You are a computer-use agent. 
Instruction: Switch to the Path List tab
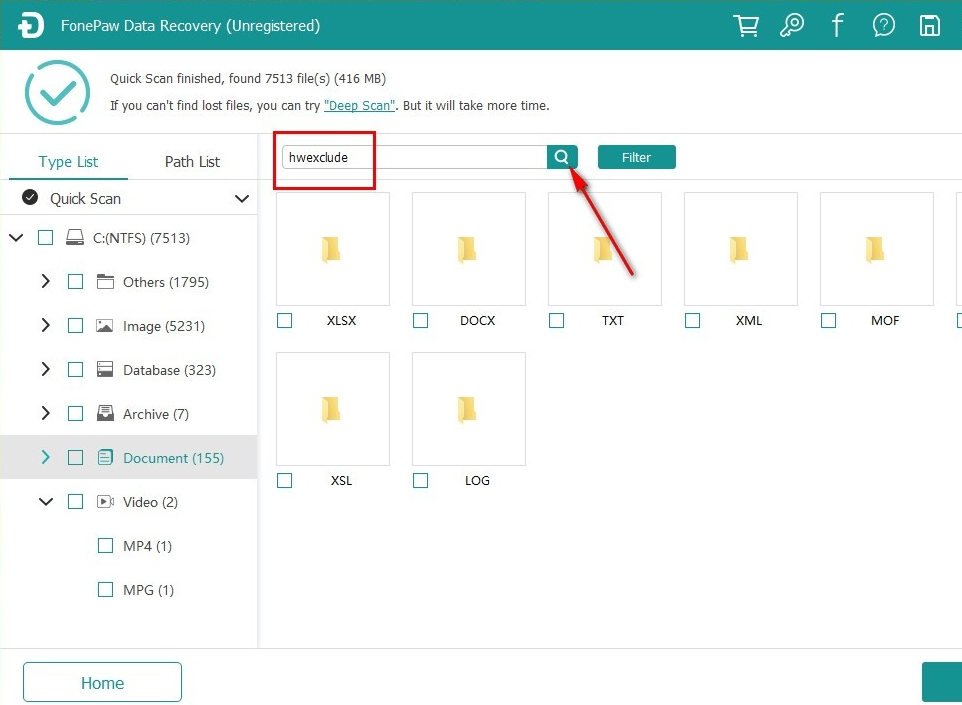point(192,161)
